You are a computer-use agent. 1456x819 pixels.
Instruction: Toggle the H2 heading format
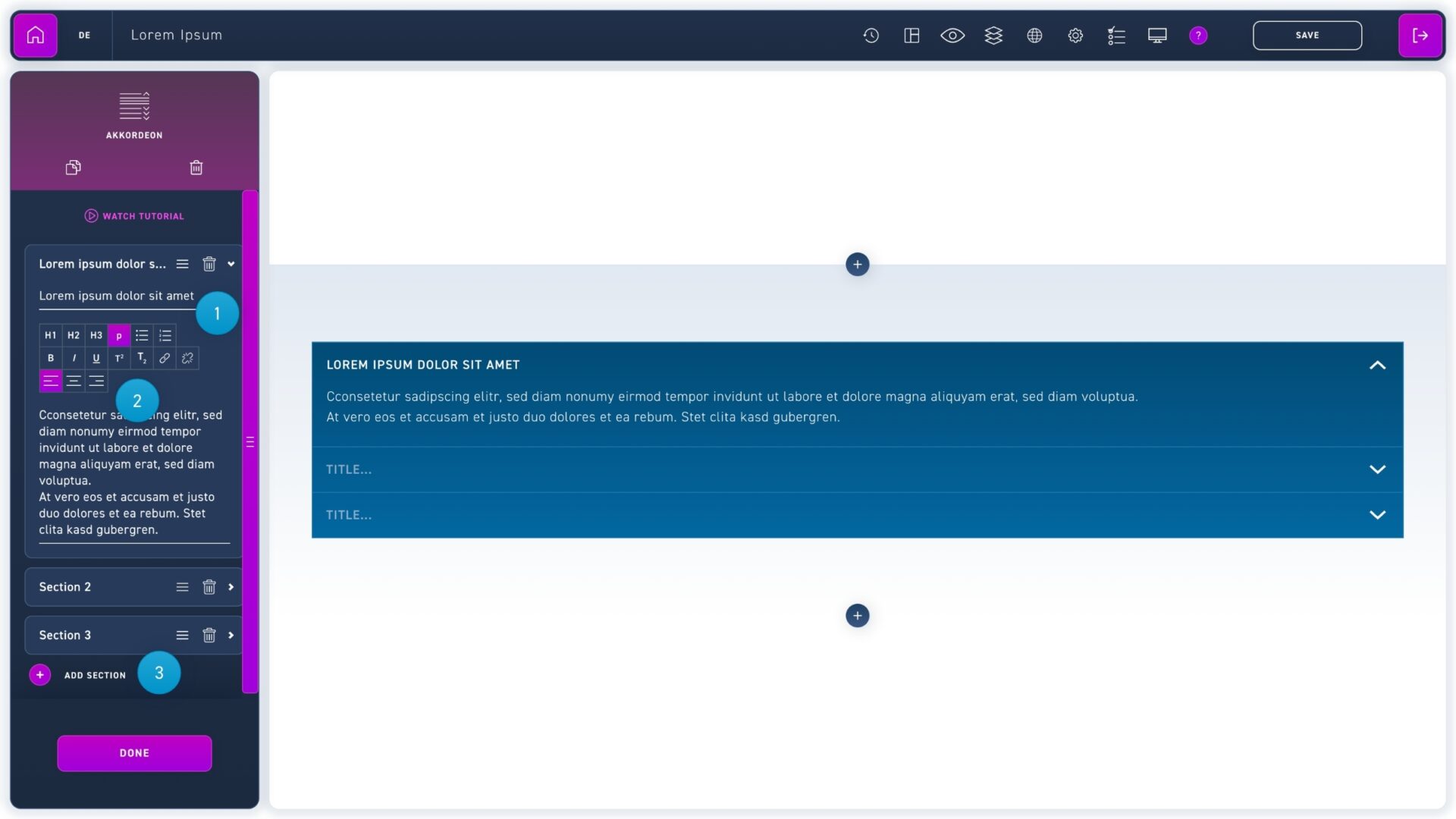tap(74, 335)
